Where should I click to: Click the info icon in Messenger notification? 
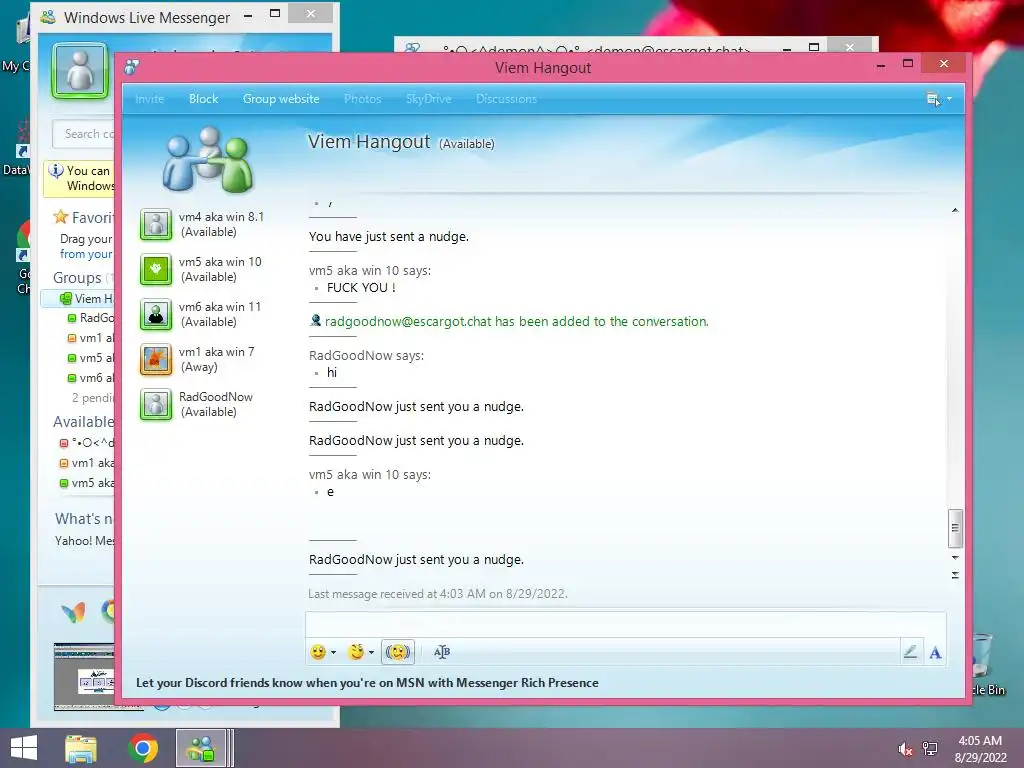56,171
